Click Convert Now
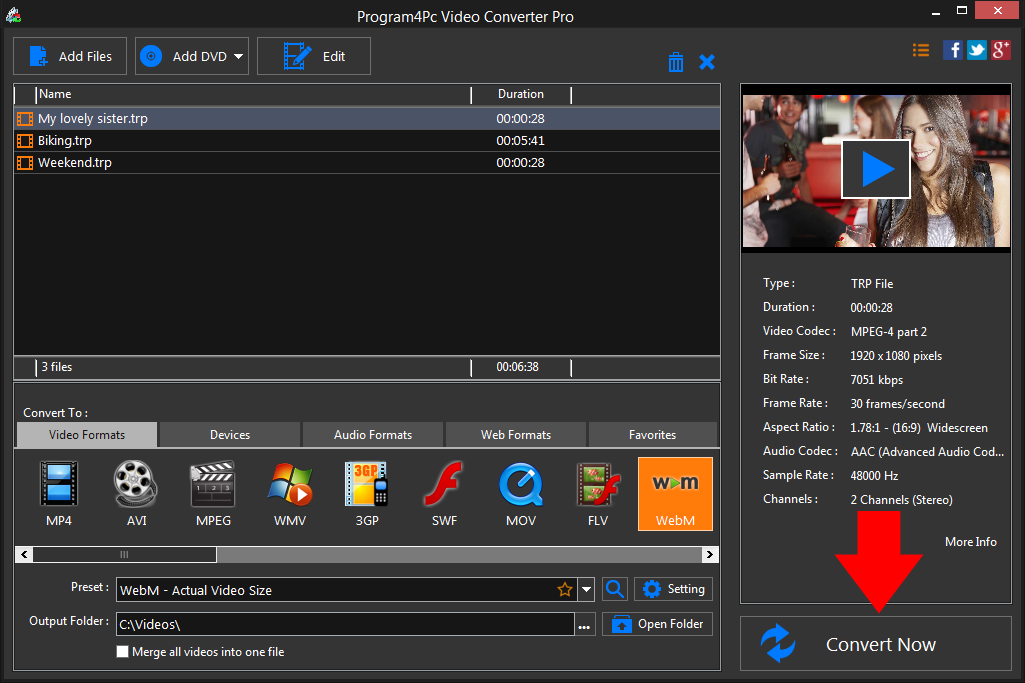 point(875,644)
